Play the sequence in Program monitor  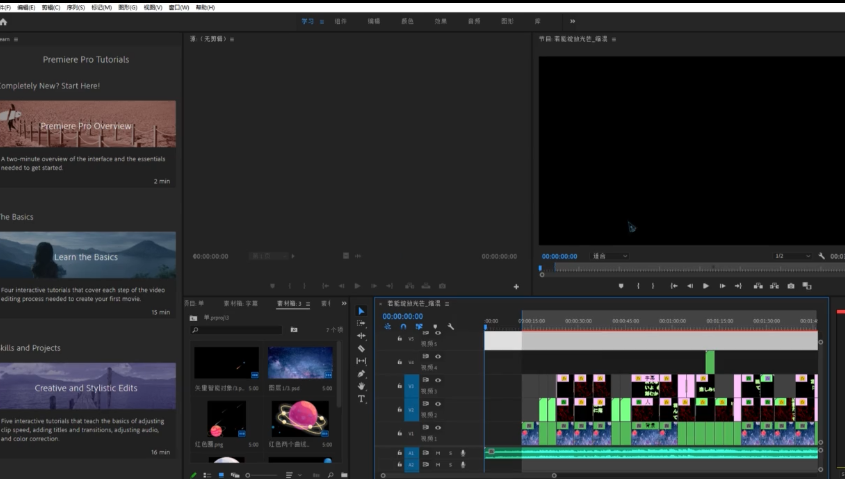coord(705,286)
